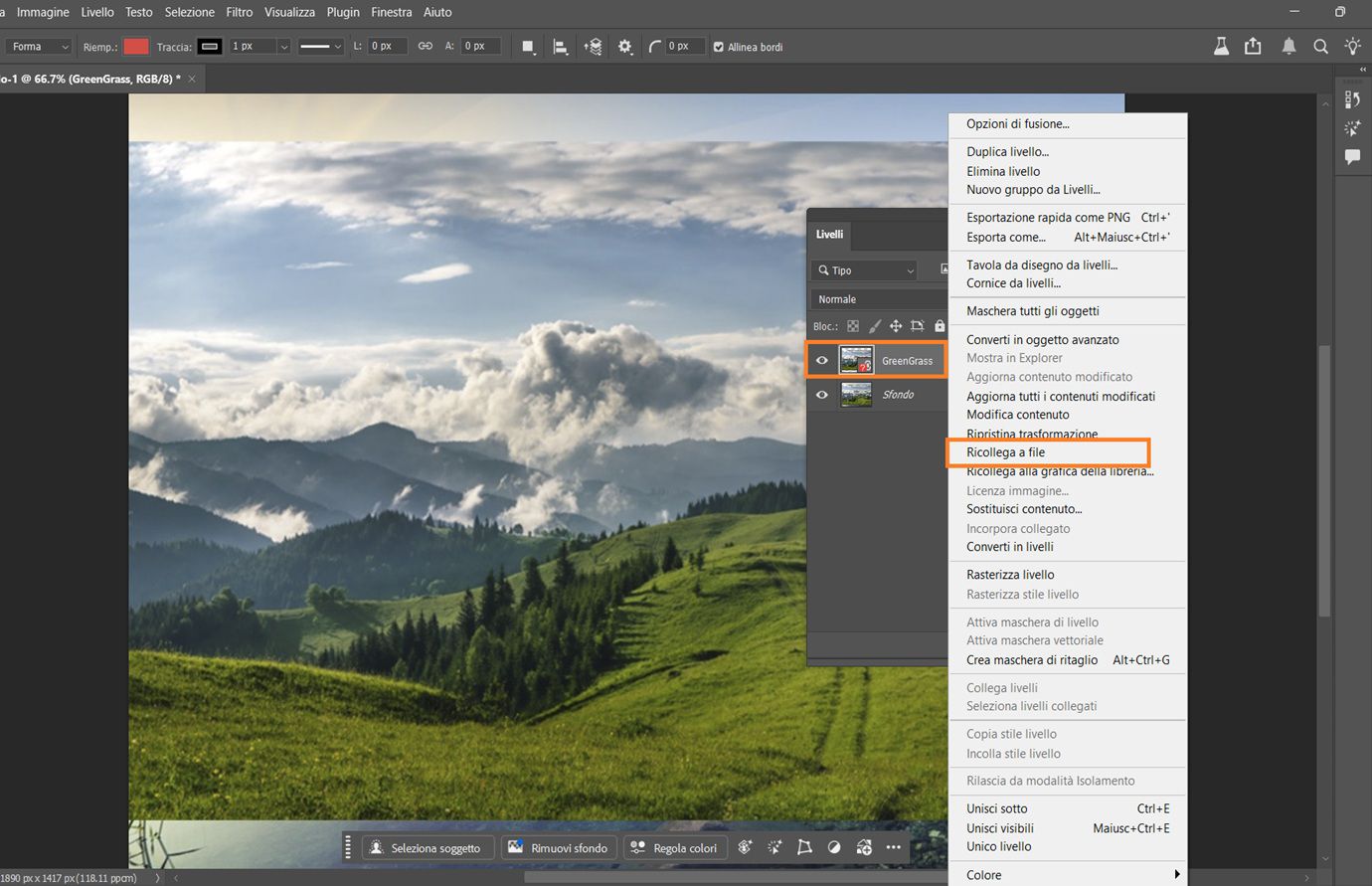The height and width of the screenshot is (886, 1372).
Task: Click the lock all icon in Livelli
Action: 940,326
